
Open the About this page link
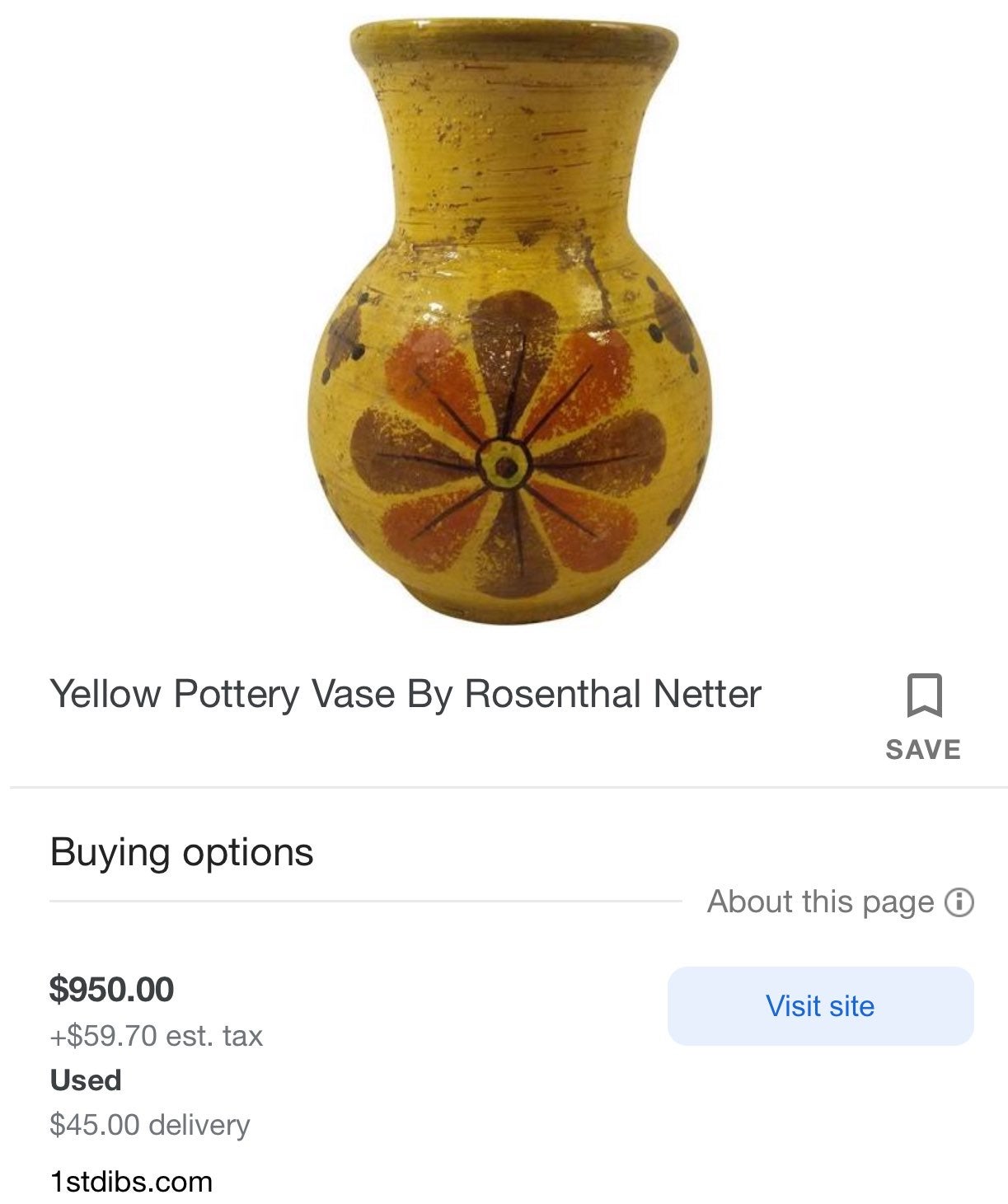coord(820,902)
